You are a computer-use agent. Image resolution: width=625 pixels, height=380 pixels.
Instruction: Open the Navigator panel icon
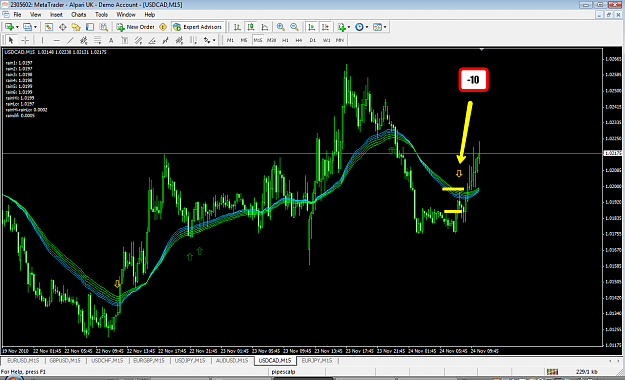pyautogui.click(x=76, y=27)
